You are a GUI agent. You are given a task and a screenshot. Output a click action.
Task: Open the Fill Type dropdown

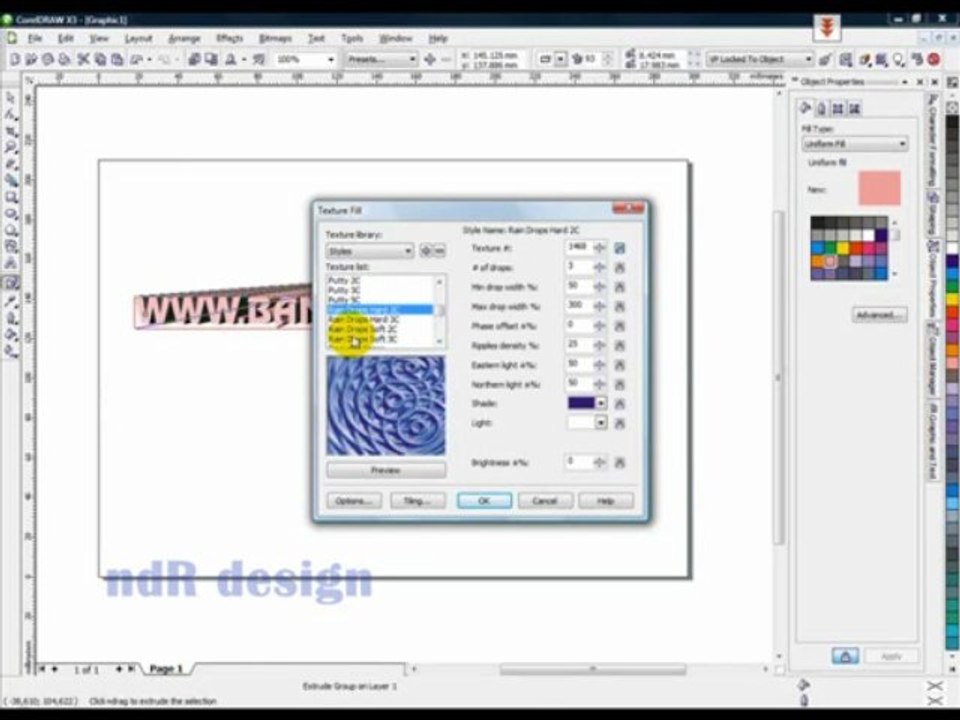pyautogui.click(x=855, y=144)
